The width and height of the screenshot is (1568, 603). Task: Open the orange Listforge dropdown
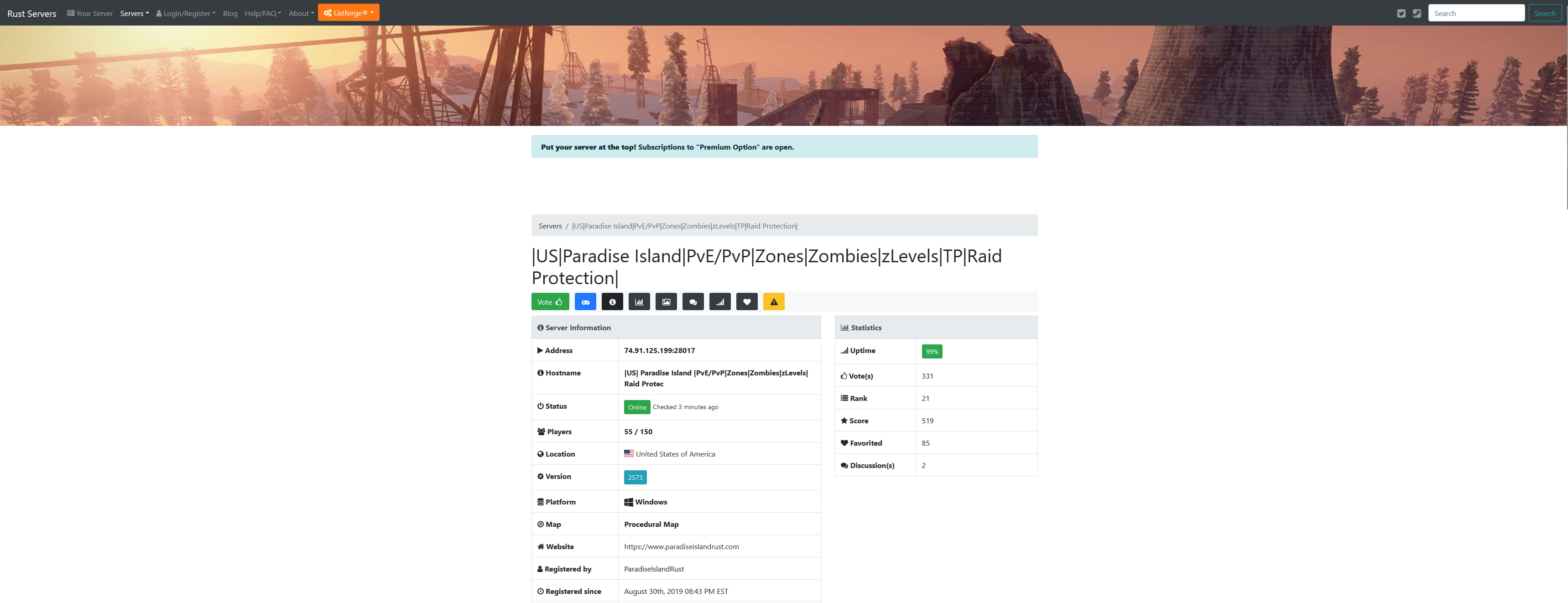(x=348, y=13)
